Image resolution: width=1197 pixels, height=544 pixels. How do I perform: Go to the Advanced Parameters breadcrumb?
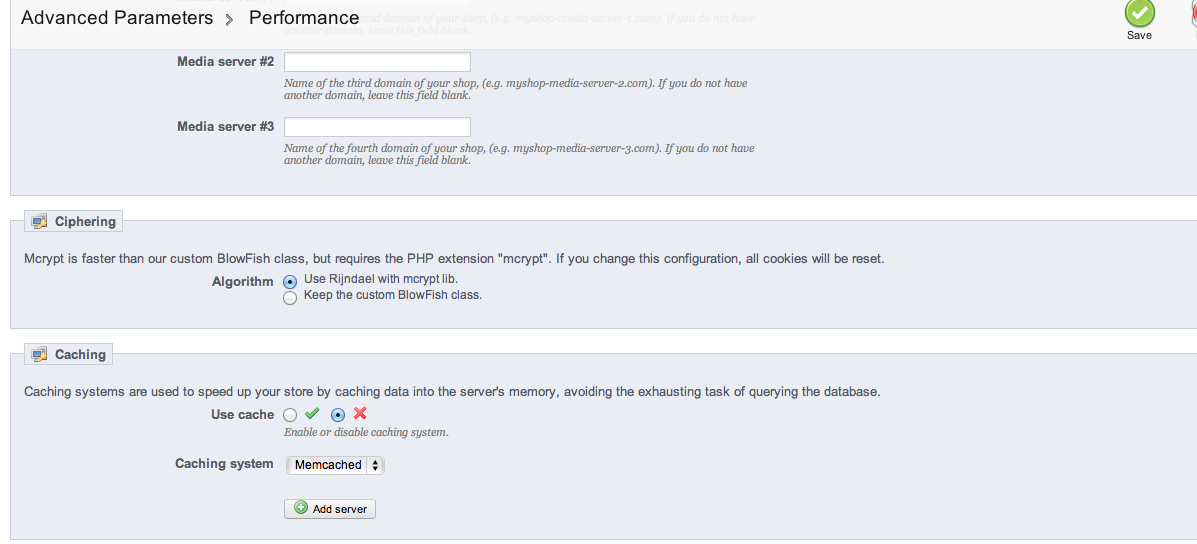(117, 18)
